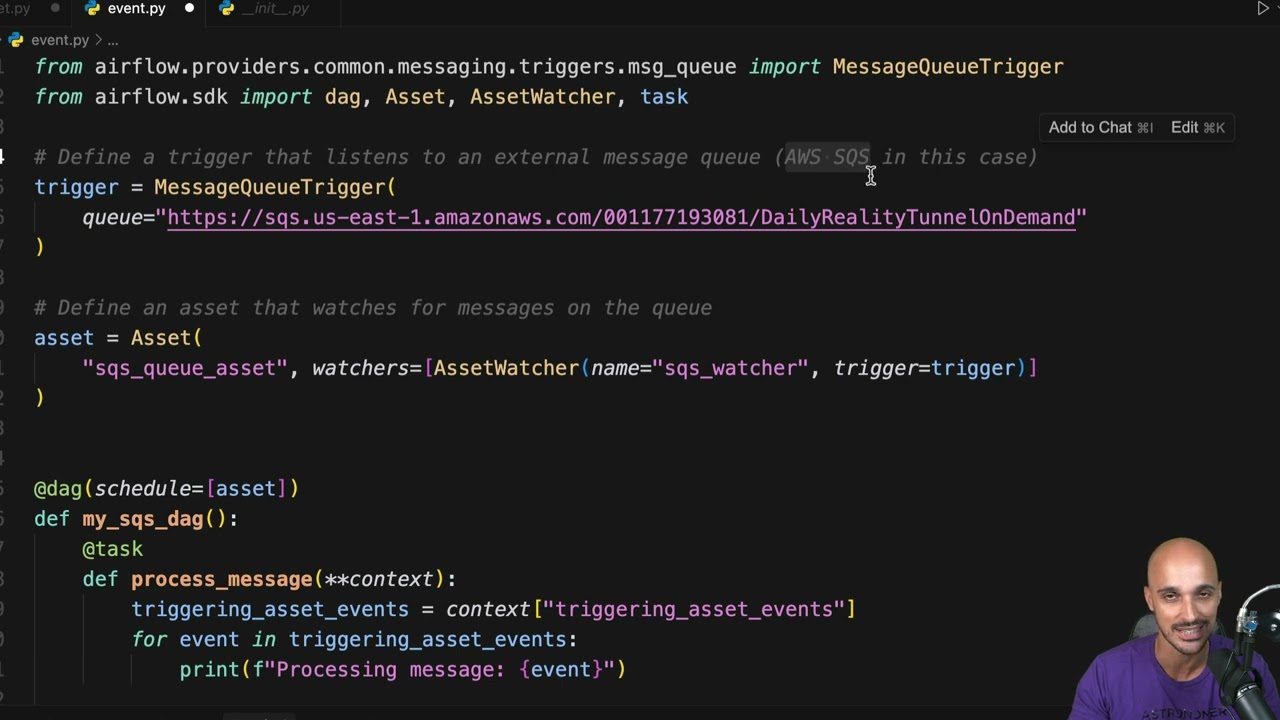Click the 'Define an asset' comment line

[x=373, y=308]
